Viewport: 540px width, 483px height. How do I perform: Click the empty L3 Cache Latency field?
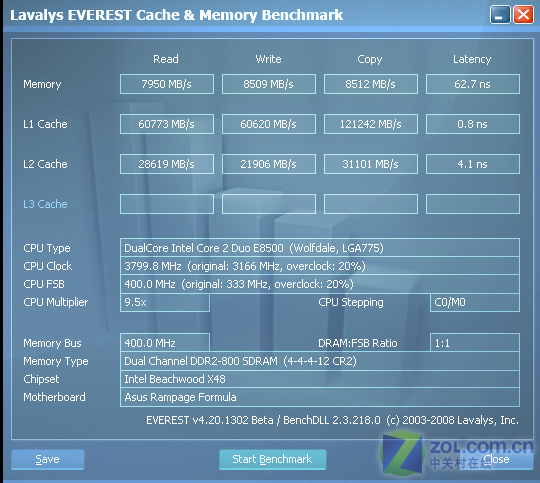(472, 204)
